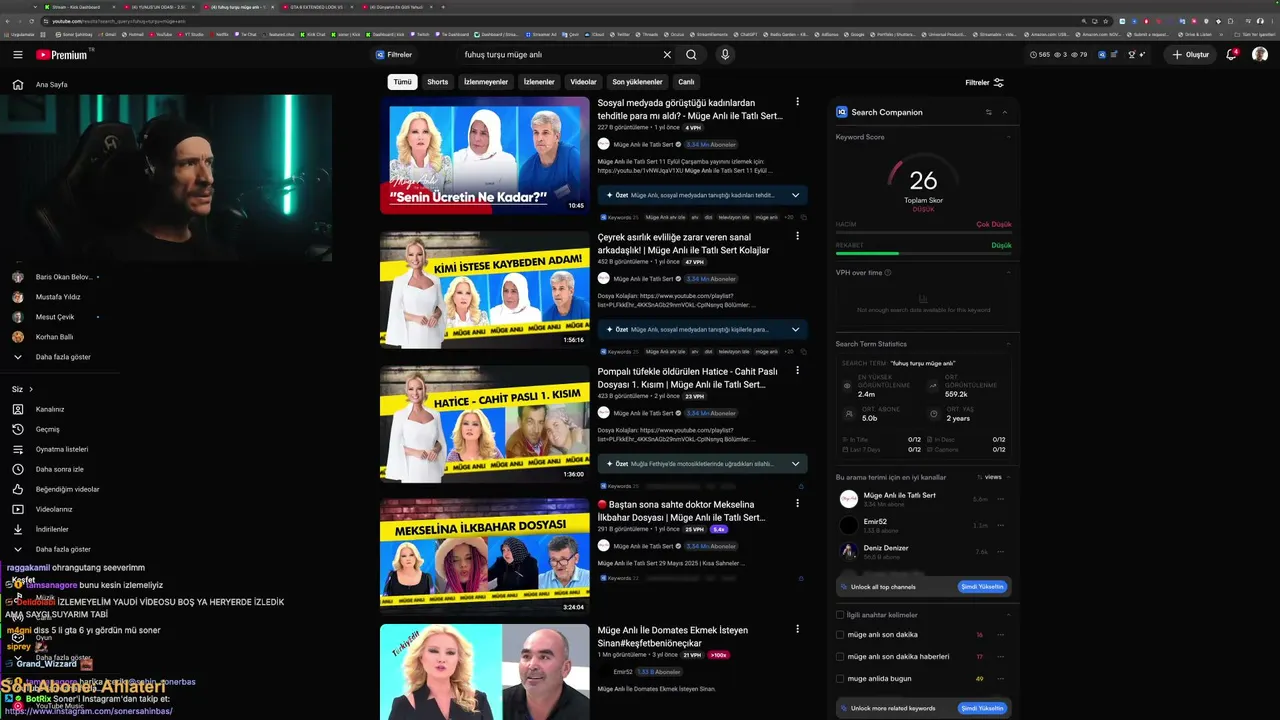Play the 'Mekselina İlkbahar Dosyası' thumbnail
Screen dimensions: 1280x720
click(x=484, y=556)
